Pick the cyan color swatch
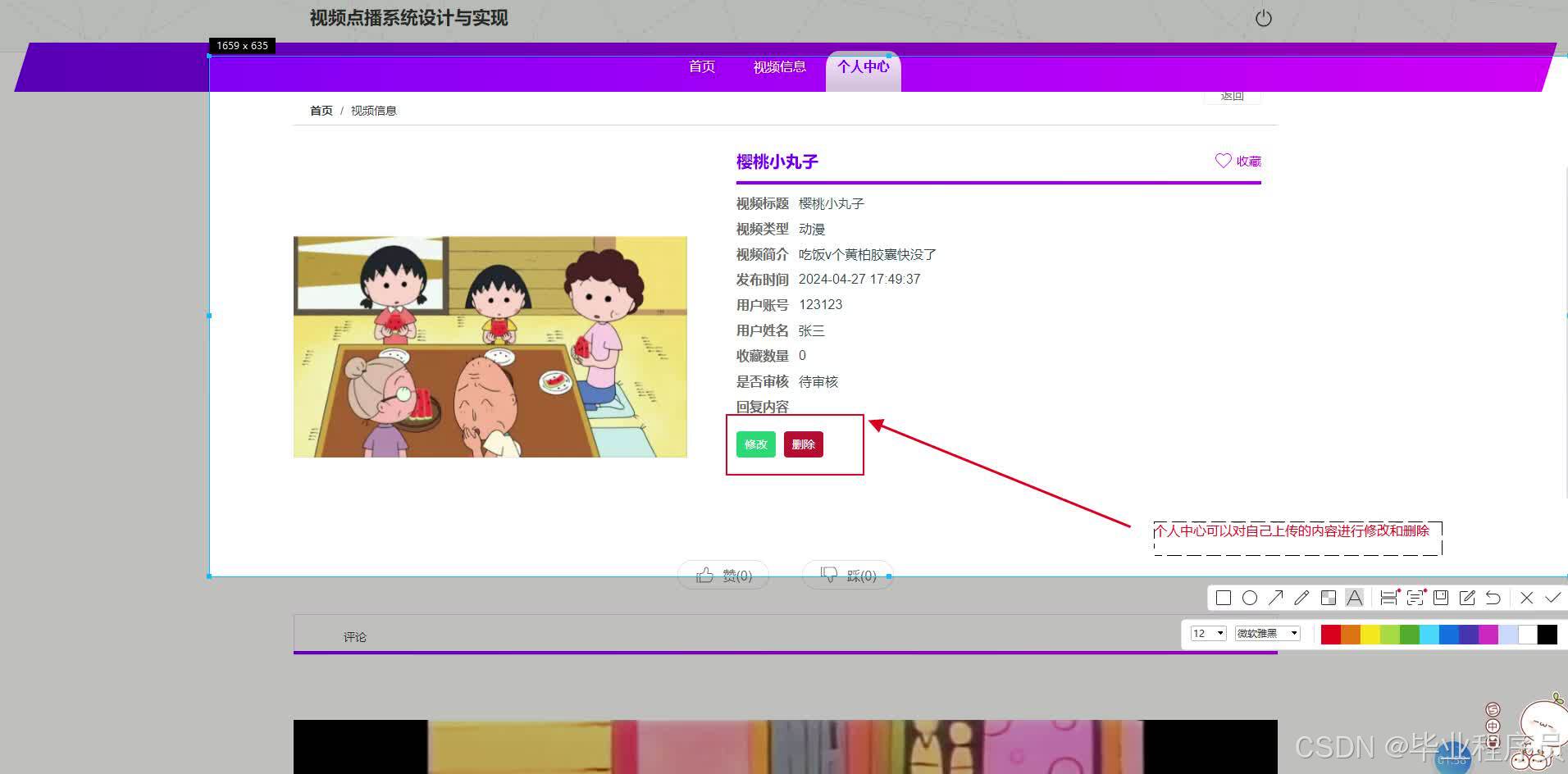Screen dimensions: 1568x774 pyautogui.click(x=1429, y=634)
